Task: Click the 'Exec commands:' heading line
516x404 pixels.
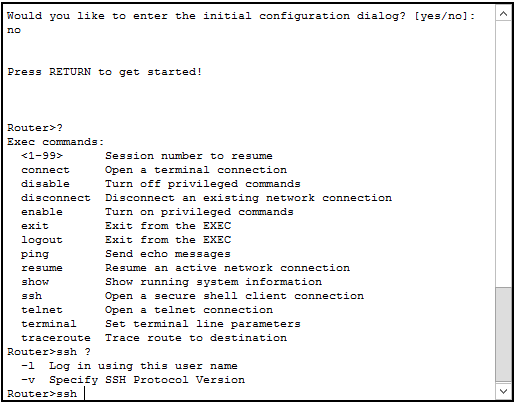Action: pyautogui.click(x=56, y=142)
